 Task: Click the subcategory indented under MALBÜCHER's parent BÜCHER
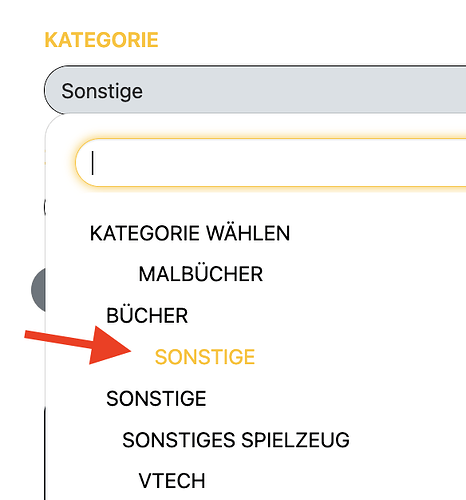click(205, 357)
